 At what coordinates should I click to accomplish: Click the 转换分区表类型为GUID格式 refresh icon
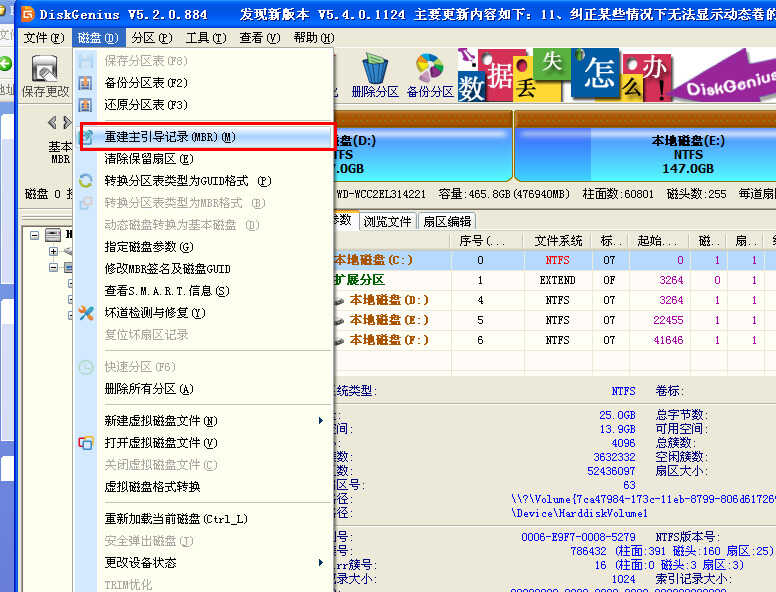coord(86,181)
